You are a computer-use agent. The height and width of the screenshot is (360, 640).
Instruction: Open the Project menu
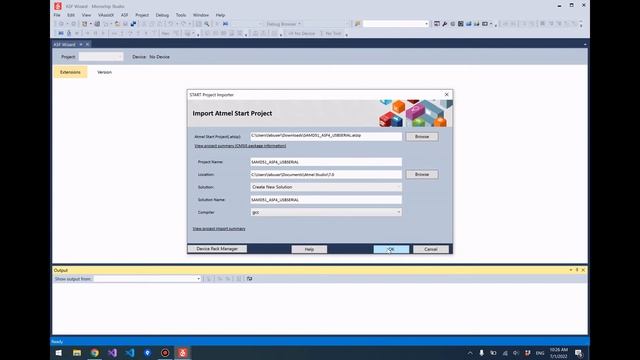pyautogui.click(x=142, y=15)
